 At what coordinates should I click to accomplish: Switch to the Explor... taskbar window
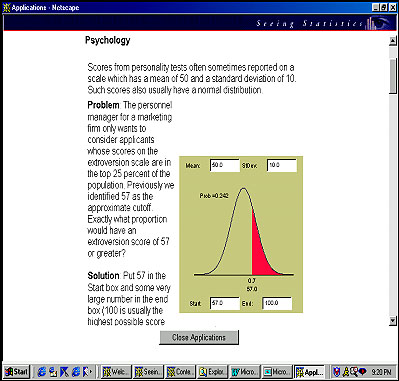(212, 372)
